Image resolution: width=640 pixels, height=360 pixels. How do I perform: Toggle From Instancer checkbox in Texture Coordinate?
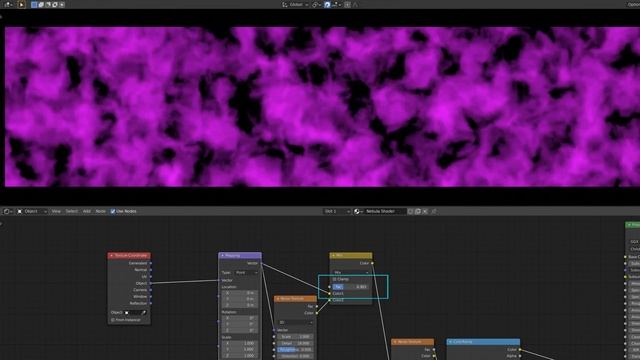[113, 320]
